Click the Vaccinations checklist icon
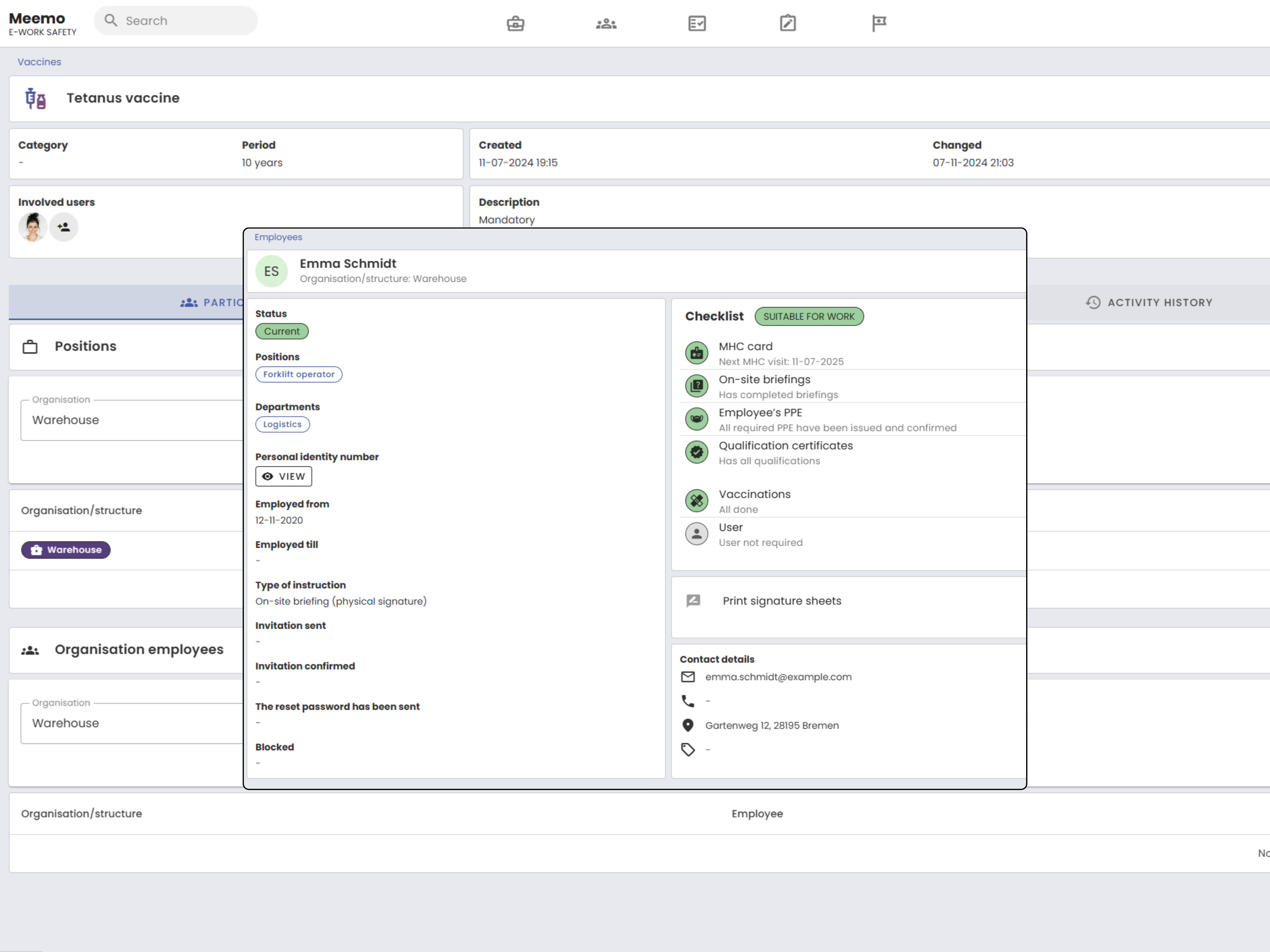 696,501
